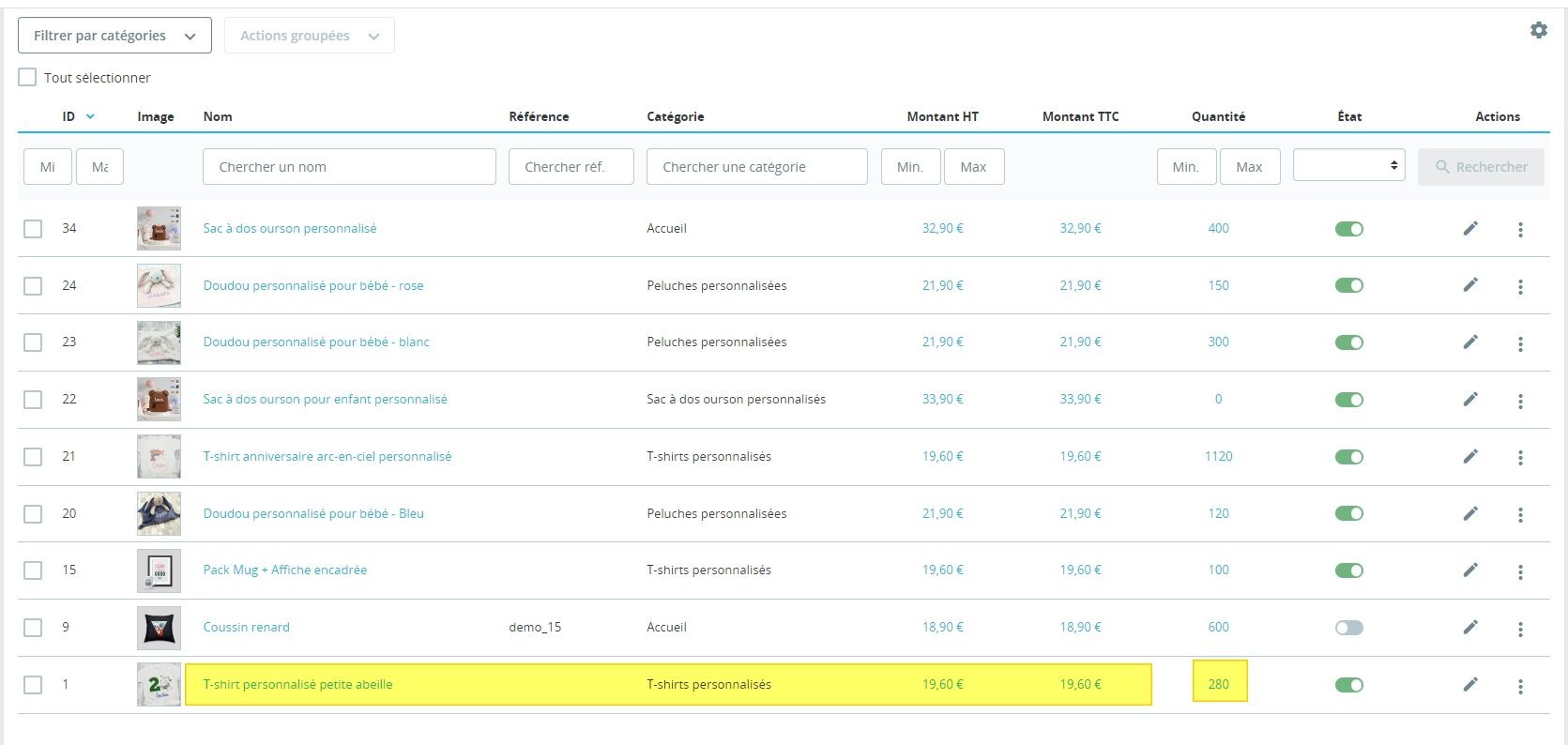
Task: Open more actions for T-shirt petite abeille
Action: (x=1520, y=686)
